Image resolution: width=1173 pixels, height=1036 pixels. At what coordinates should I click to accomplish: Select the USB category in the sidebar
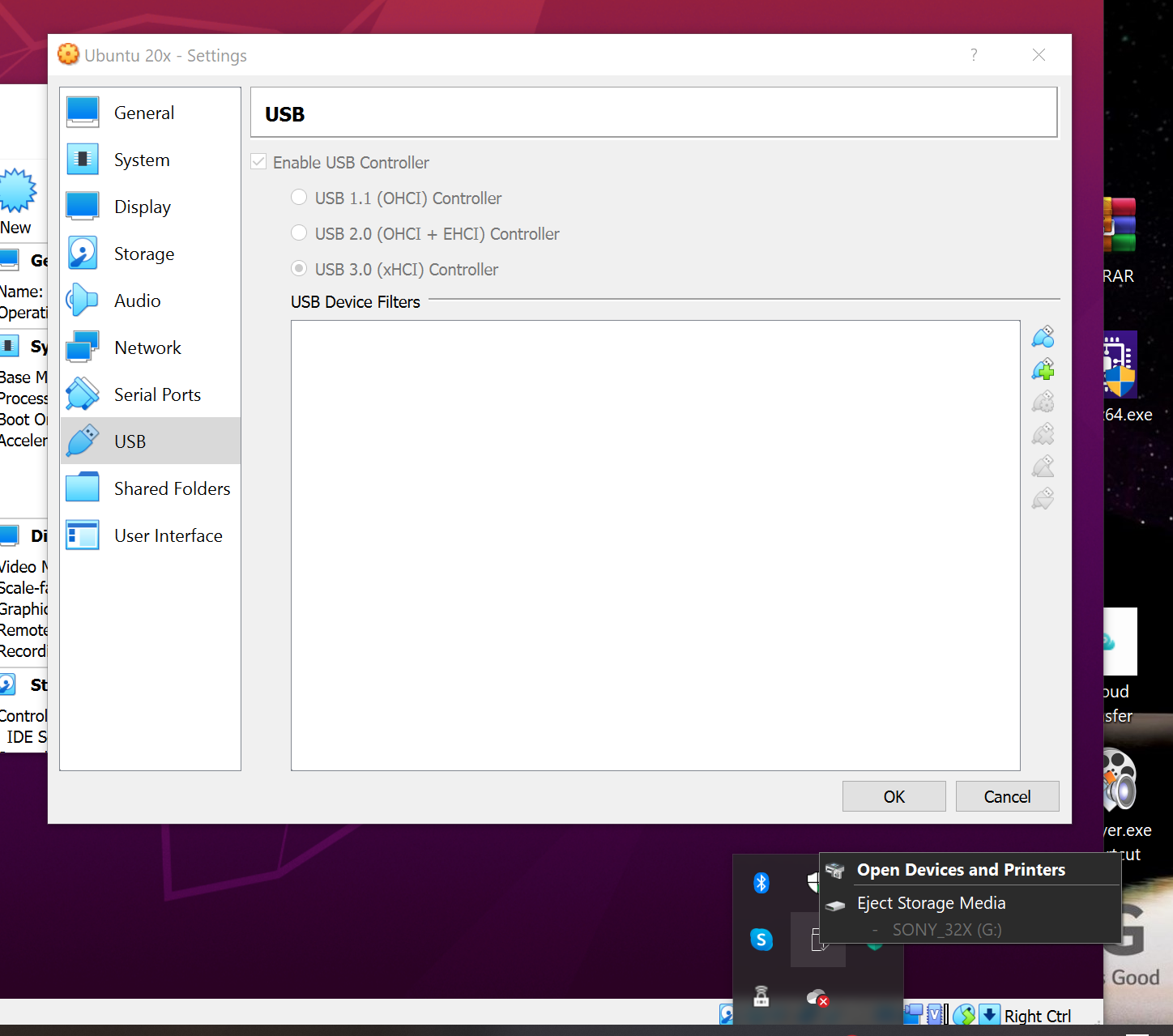[151, 441]
